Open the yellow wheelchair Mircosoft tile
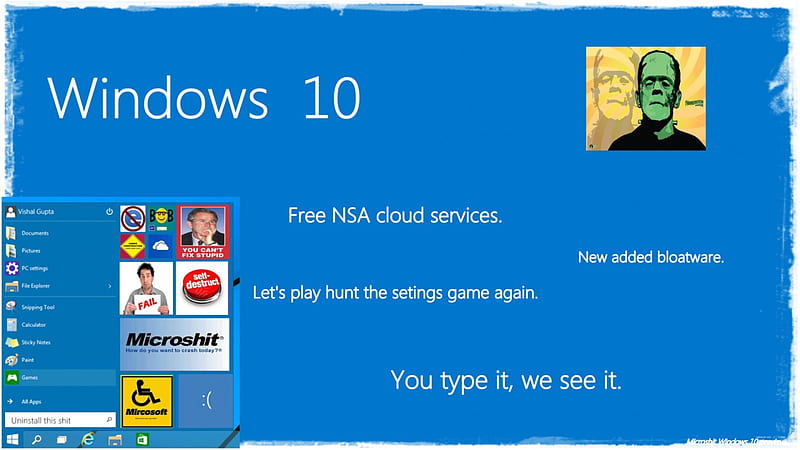The width and height of the screenshot is (800, 450). (147, 401)
